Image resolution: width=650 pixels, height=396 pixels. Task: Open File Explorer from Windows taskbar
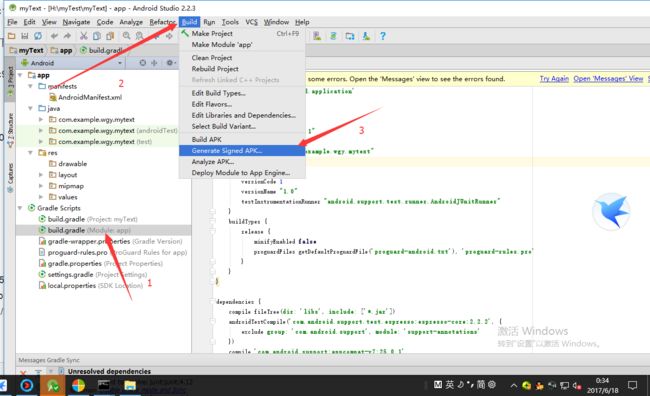pyautogui.click(x=130, y=385)
